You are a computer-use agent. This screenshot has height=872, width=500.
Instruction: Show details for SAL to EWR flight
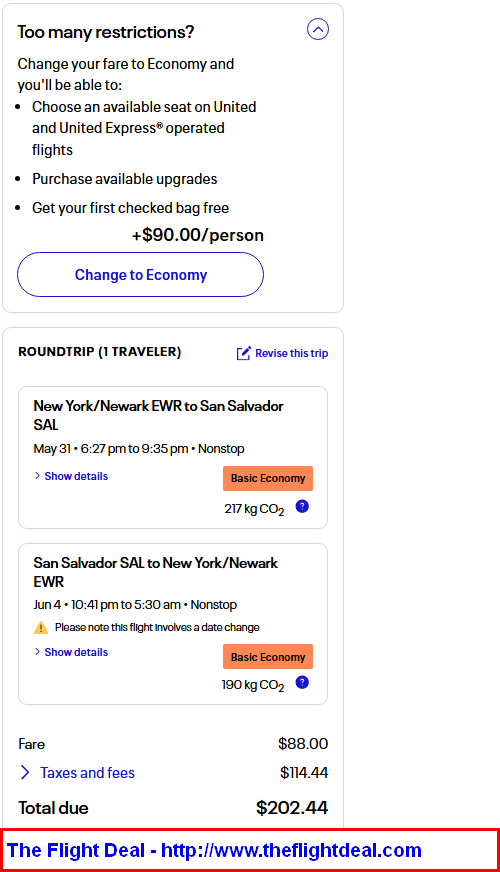[76, 652]
